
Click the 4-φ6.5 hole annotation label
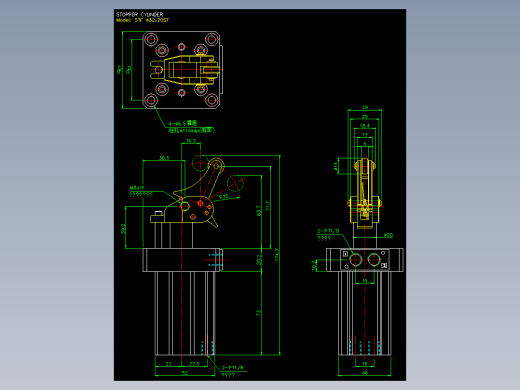[x=183, y=123]
